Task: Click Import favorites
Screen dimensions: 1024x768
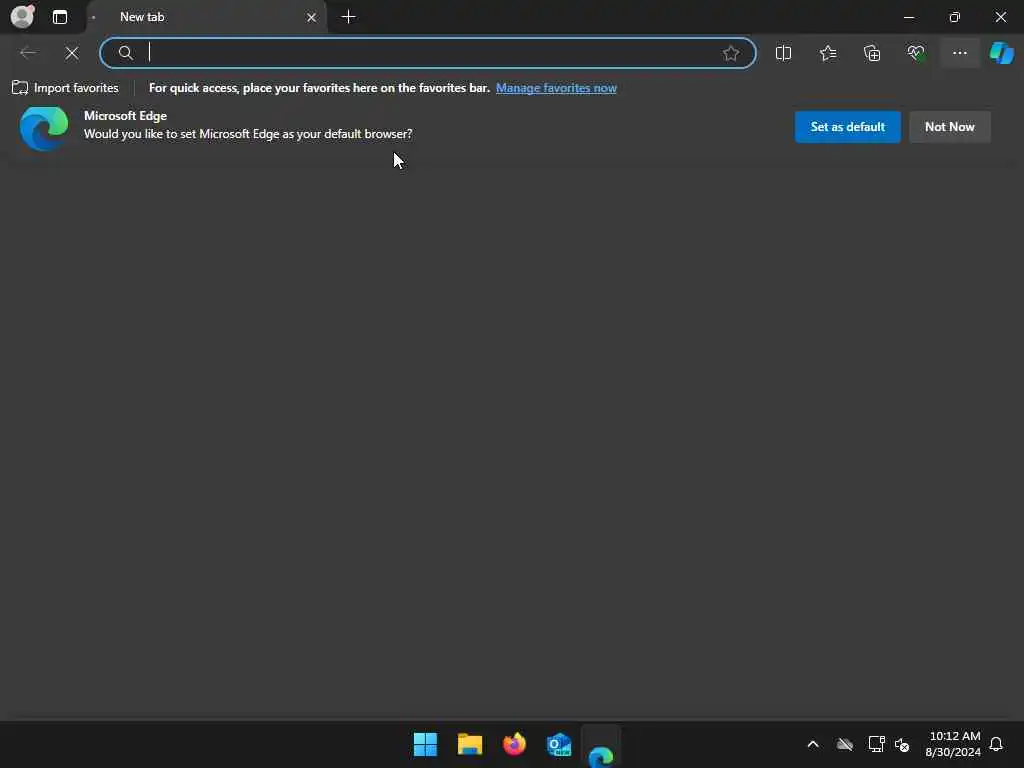Action: click(x=65, y=88)
